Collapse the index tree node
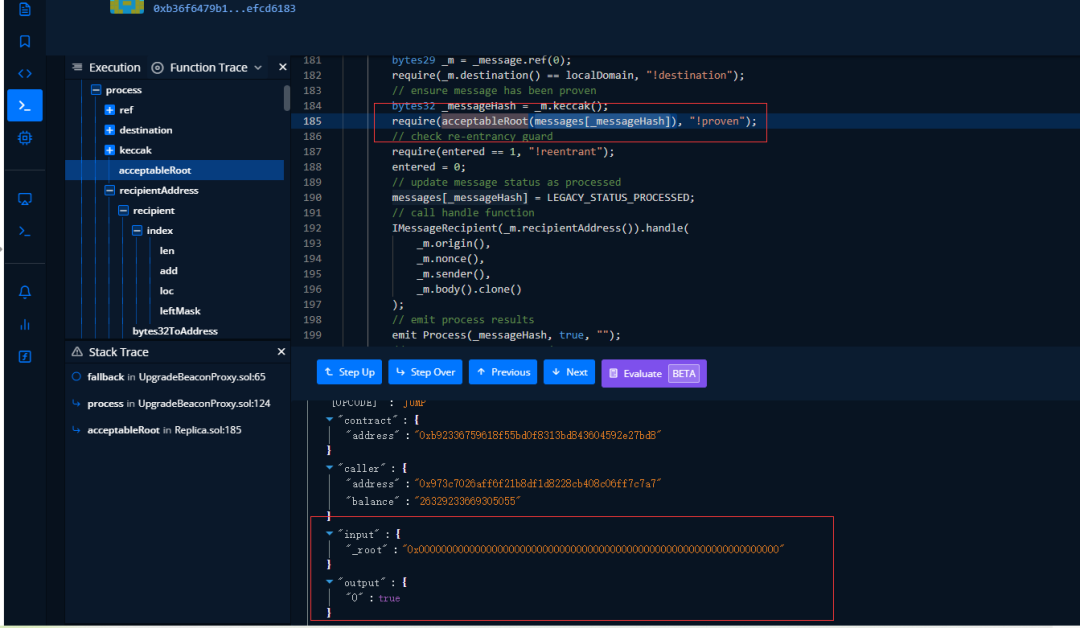The width and height of the screenshot is (1080, 628). [x=137, y=231]
